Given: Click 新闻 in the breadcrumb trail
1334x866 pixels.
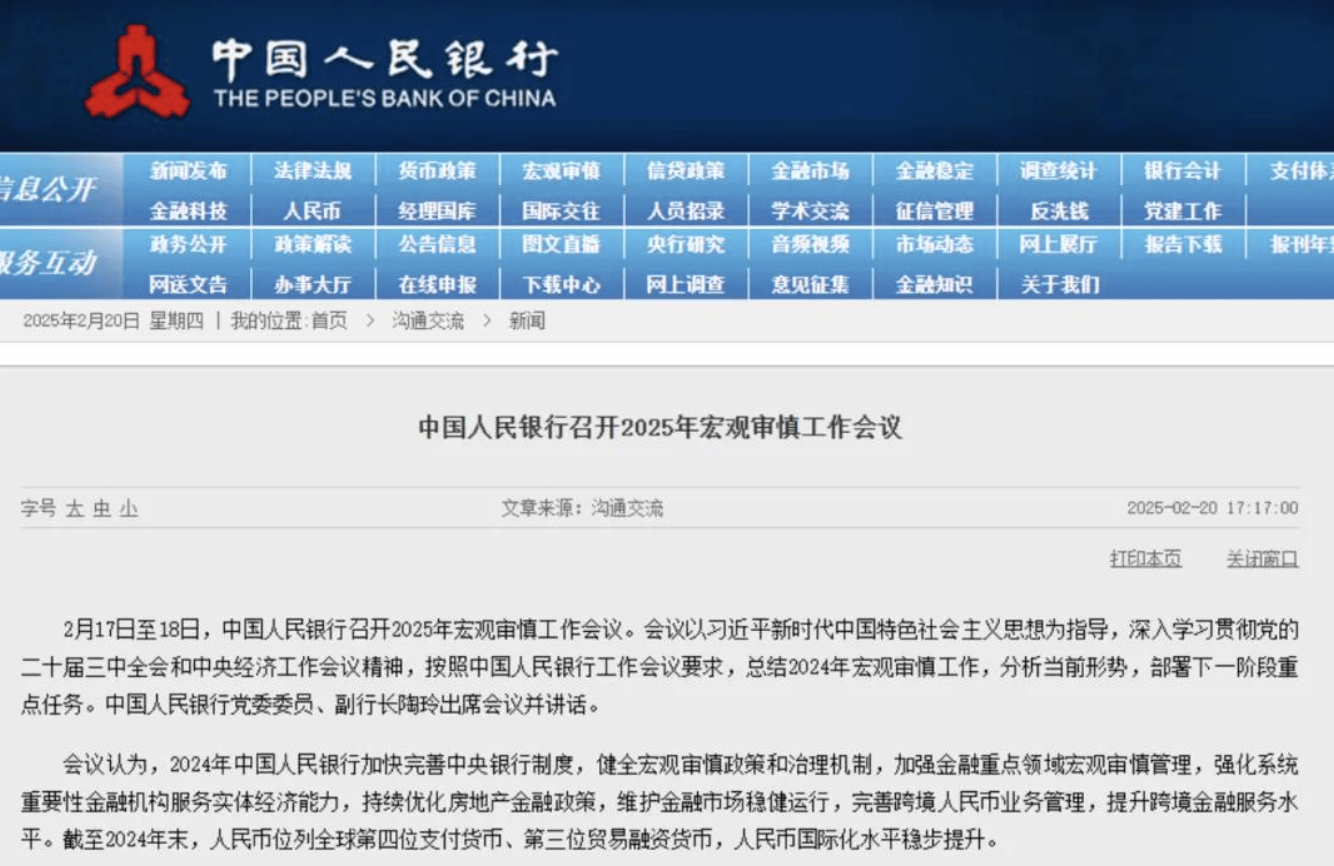Looking at the screenshot, I should [x=527, y=321].
